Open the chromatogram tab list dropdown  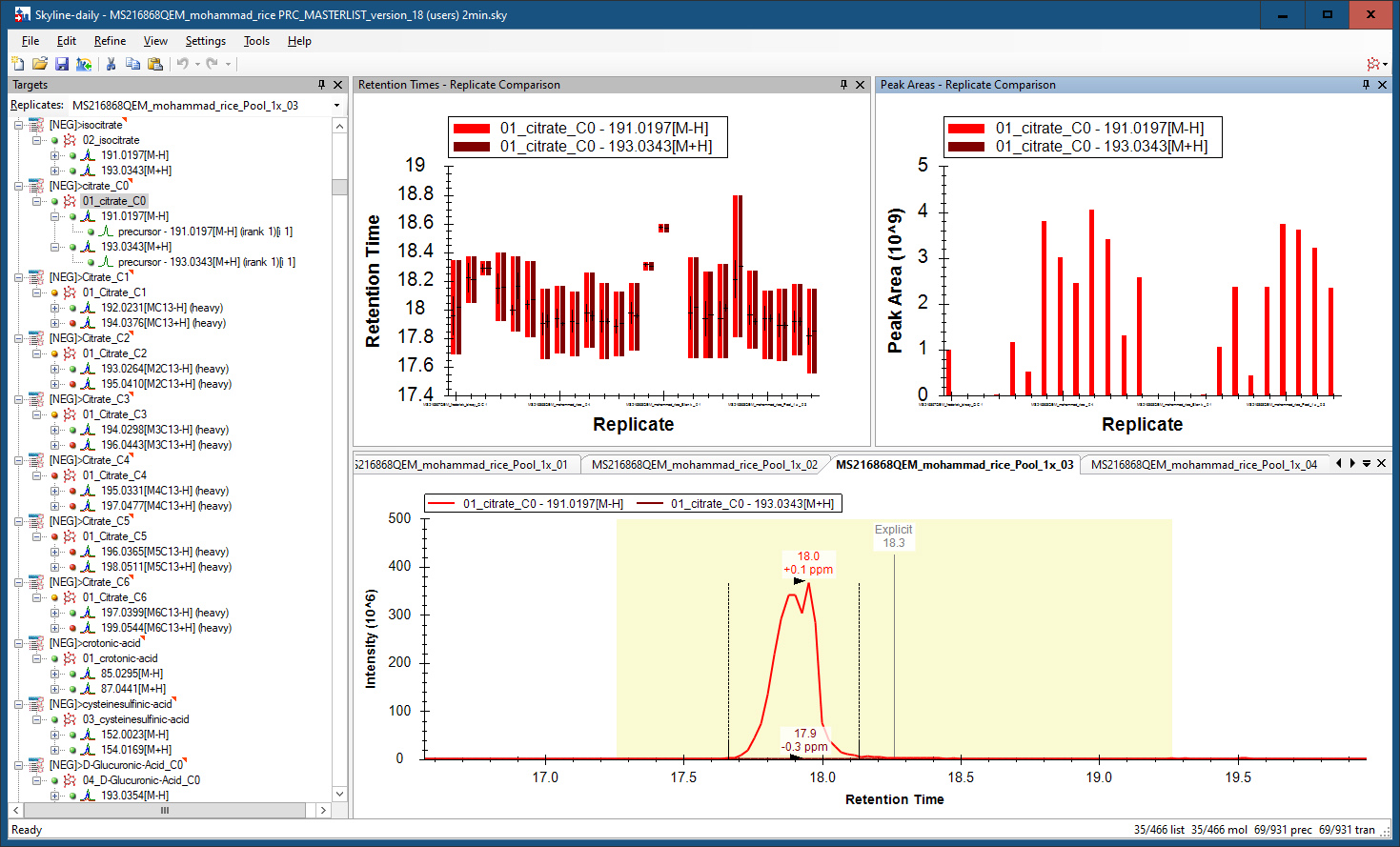click(1366, 464)
